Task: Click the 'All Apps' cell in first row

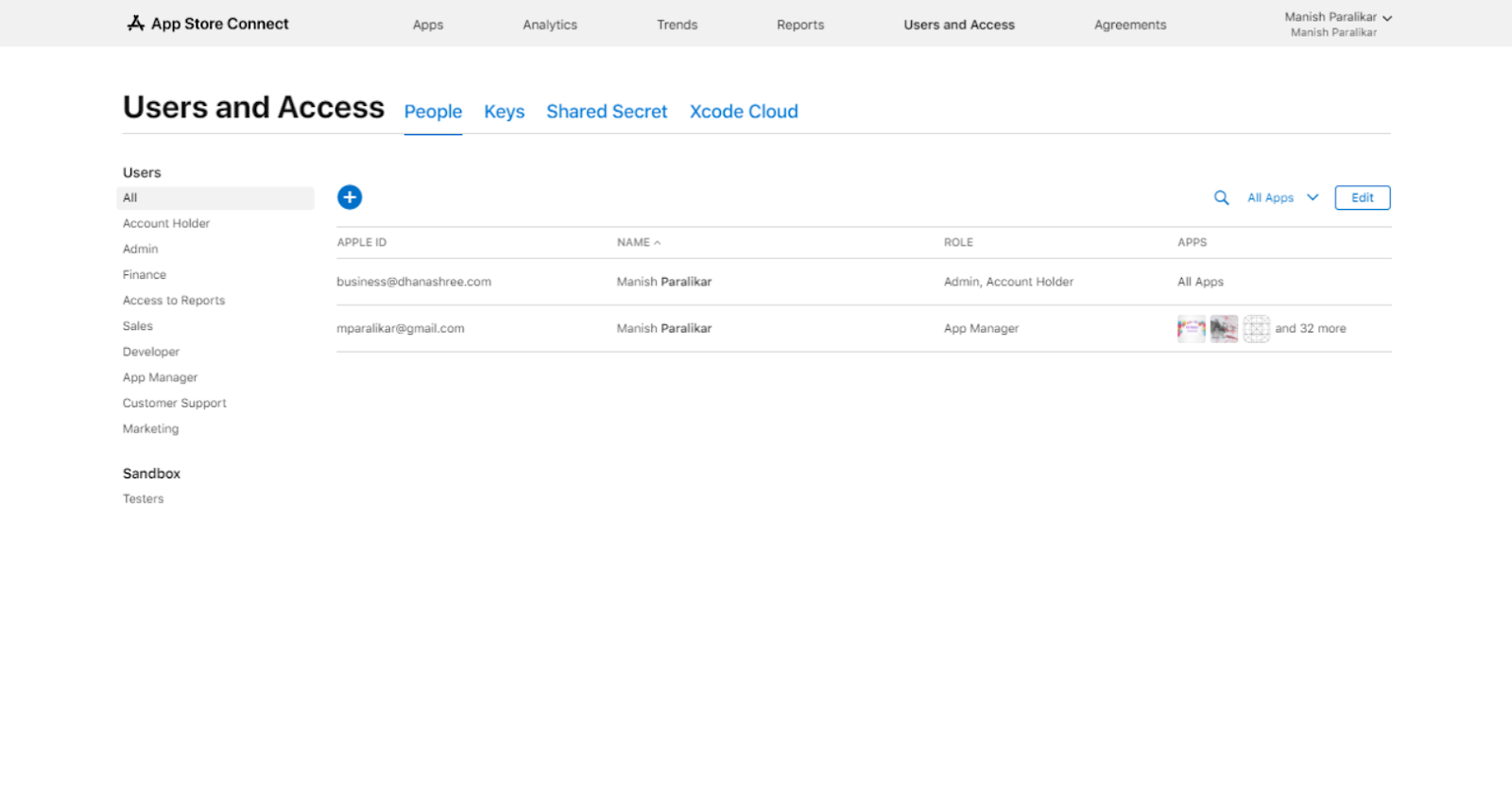Action: point(1200,282)
